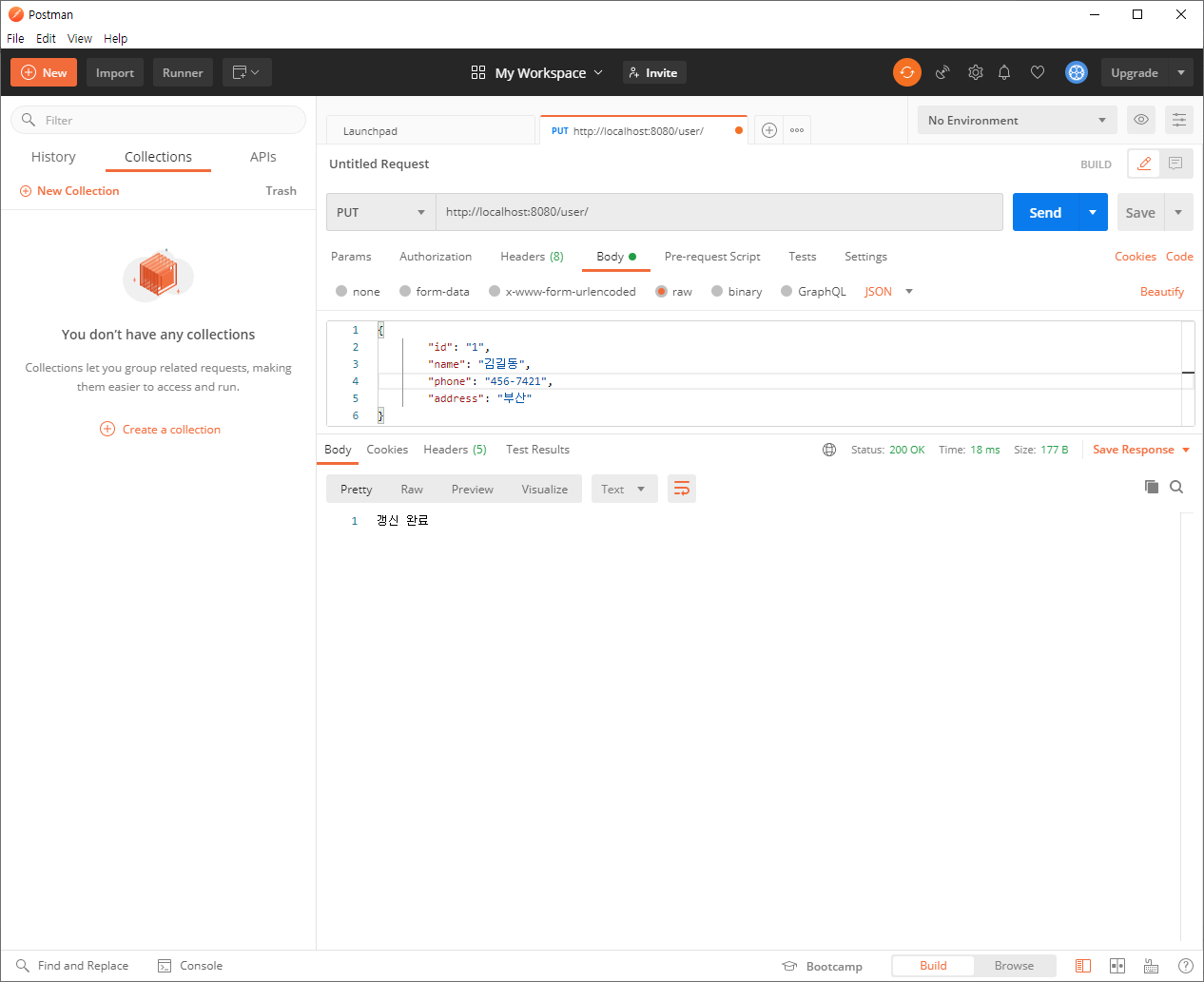Toggle the sidebar icon in status bar
The height and width of the screenshot is (982, 1204).
[x=1083, y=966]
